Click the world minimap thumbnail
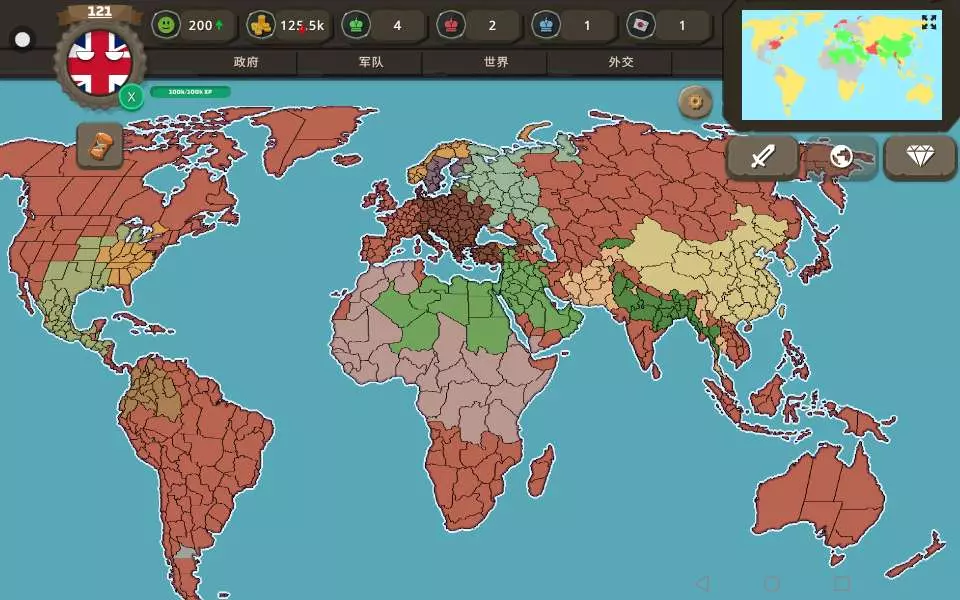 tap(841, 65)
